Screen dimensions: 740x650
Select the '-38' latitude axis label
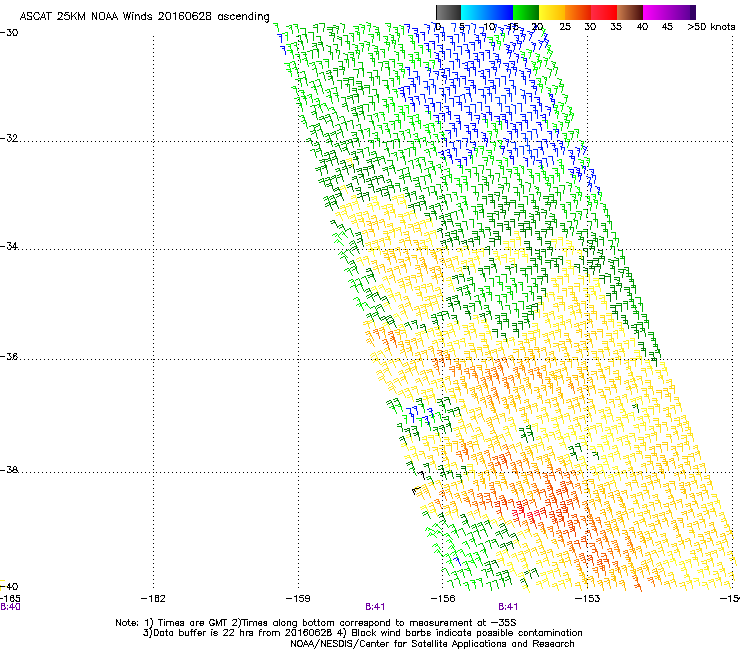coord(9,470)
